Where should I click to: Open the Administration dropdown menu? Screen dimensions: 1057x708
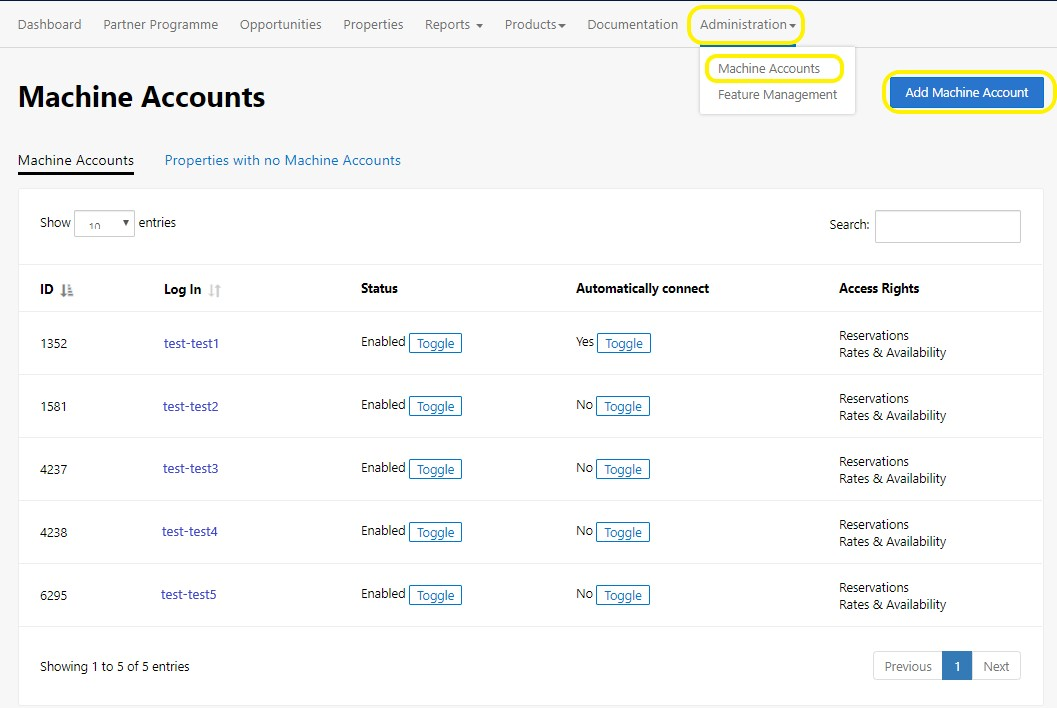747,24
